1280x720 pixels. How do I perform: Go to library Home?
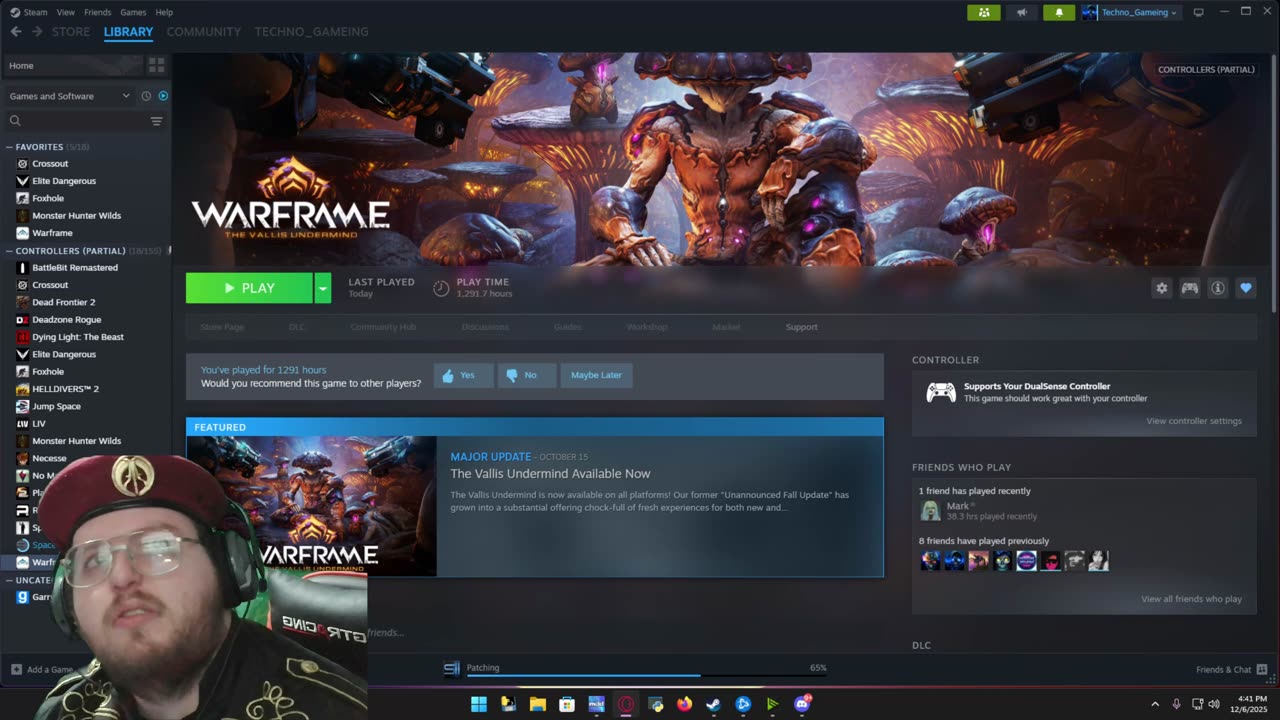pyautogui.click(x=74, y=65)
